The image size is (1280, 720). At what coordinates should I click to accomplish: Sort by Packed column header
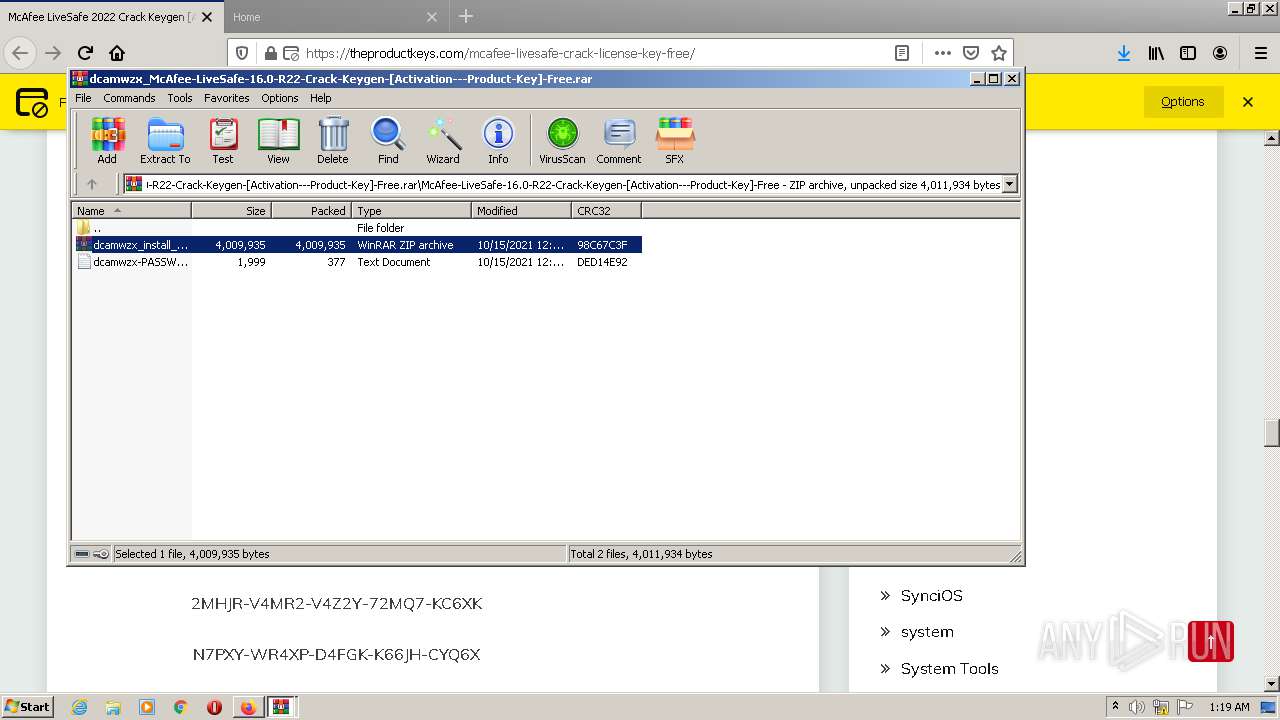tap(311, 210)
